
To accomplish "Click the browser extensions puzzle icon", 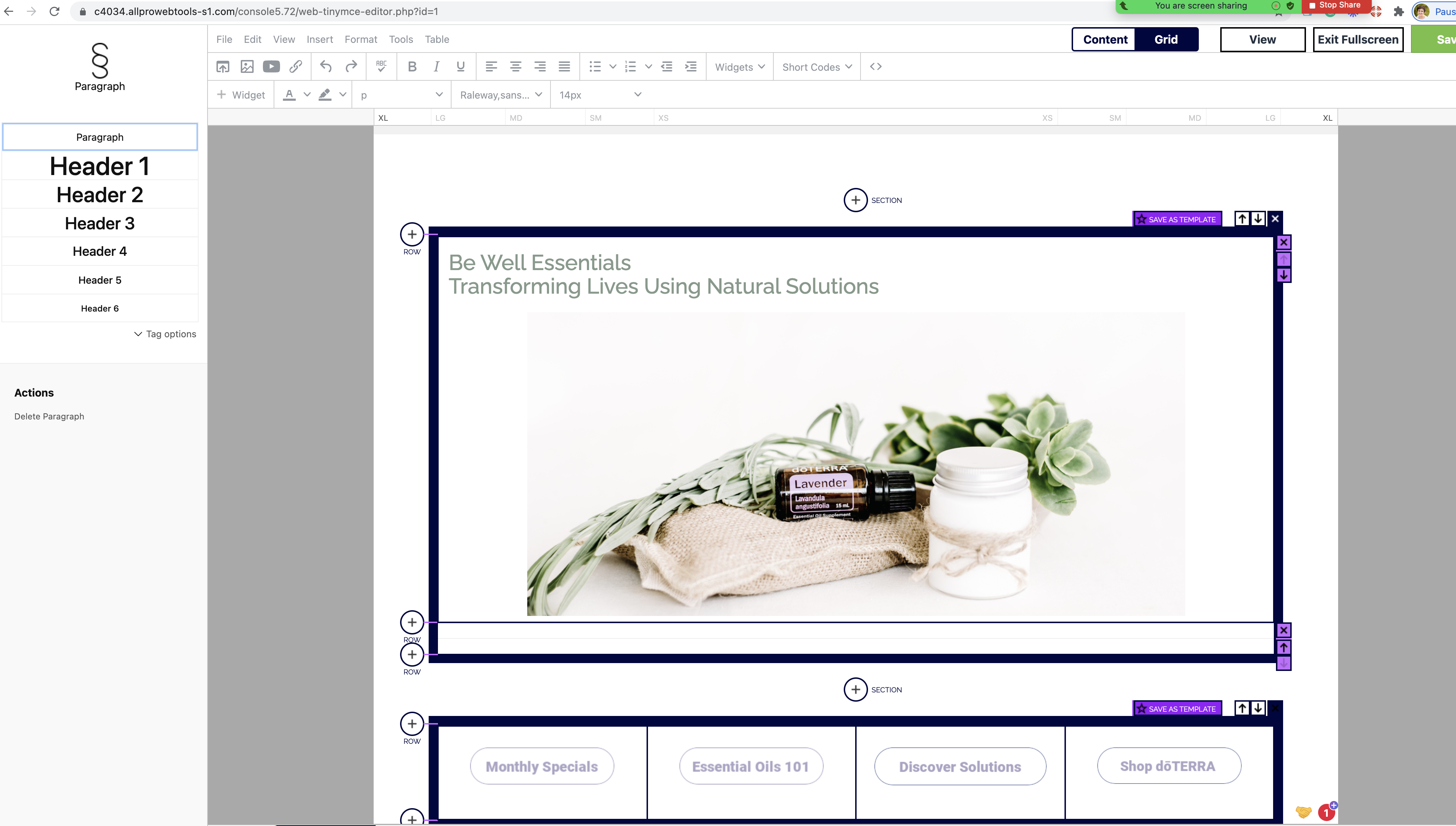I will [1398, 11].
